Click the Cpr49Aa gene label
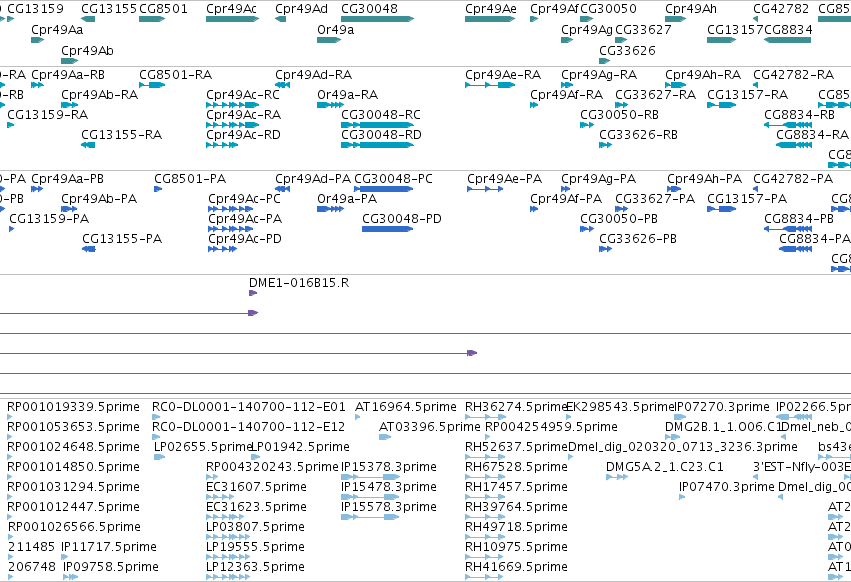 (x=57, y=30)
